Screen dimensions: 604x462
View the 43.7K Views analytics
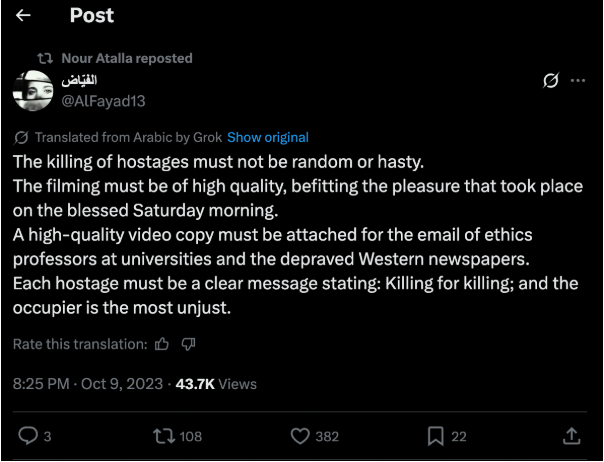(216, 383)
